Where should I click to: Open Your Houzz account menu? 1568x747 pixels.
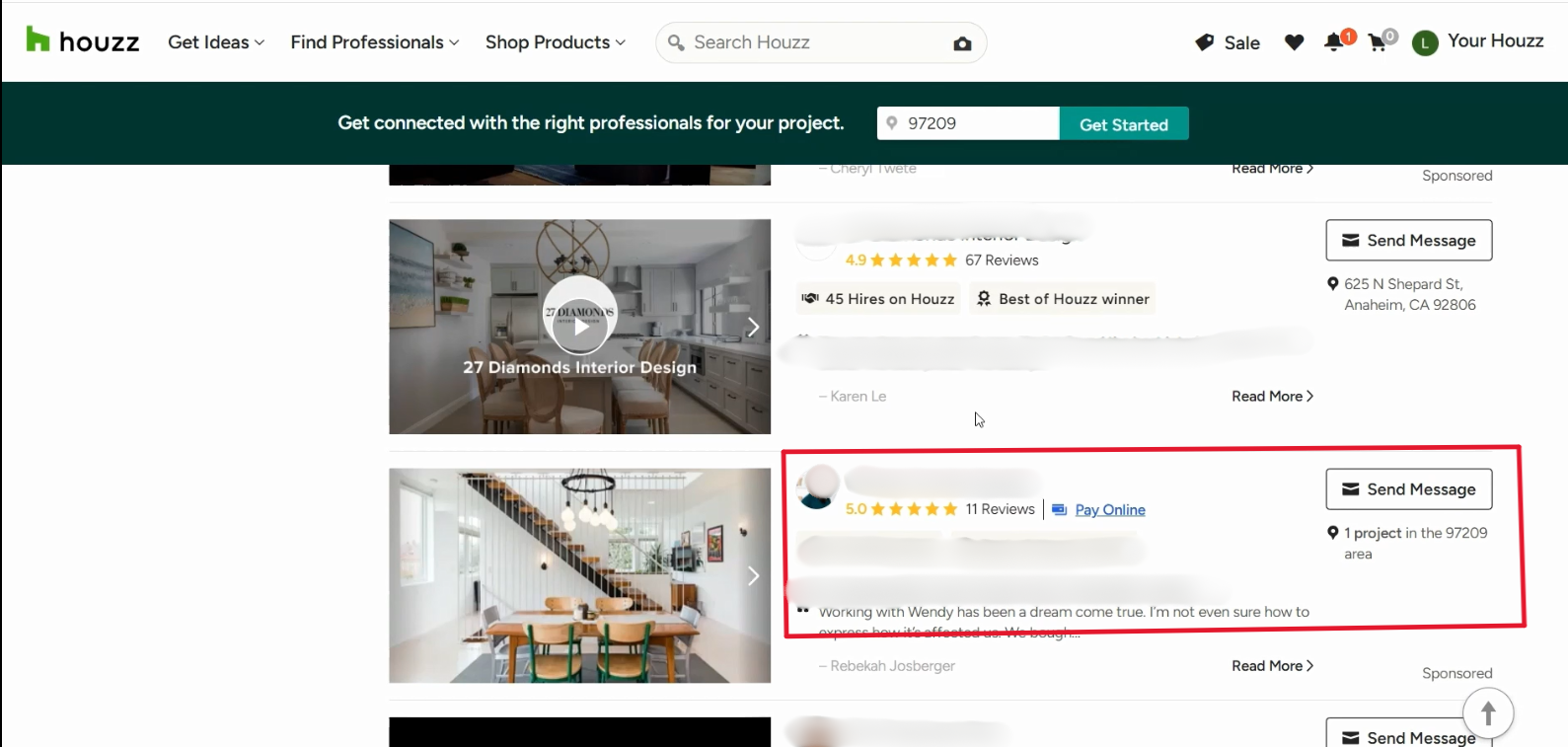(x=1495, y=40)
